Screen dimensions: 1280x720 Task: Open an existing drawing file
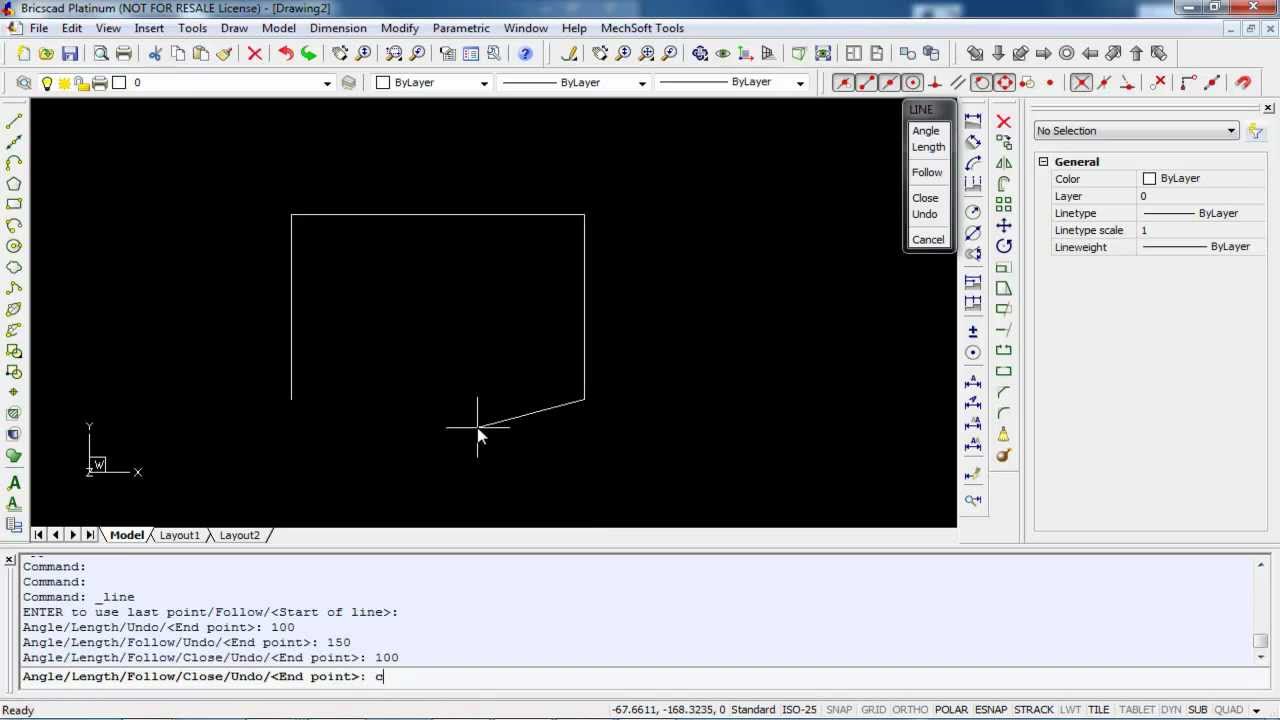(x=46, y=53)
